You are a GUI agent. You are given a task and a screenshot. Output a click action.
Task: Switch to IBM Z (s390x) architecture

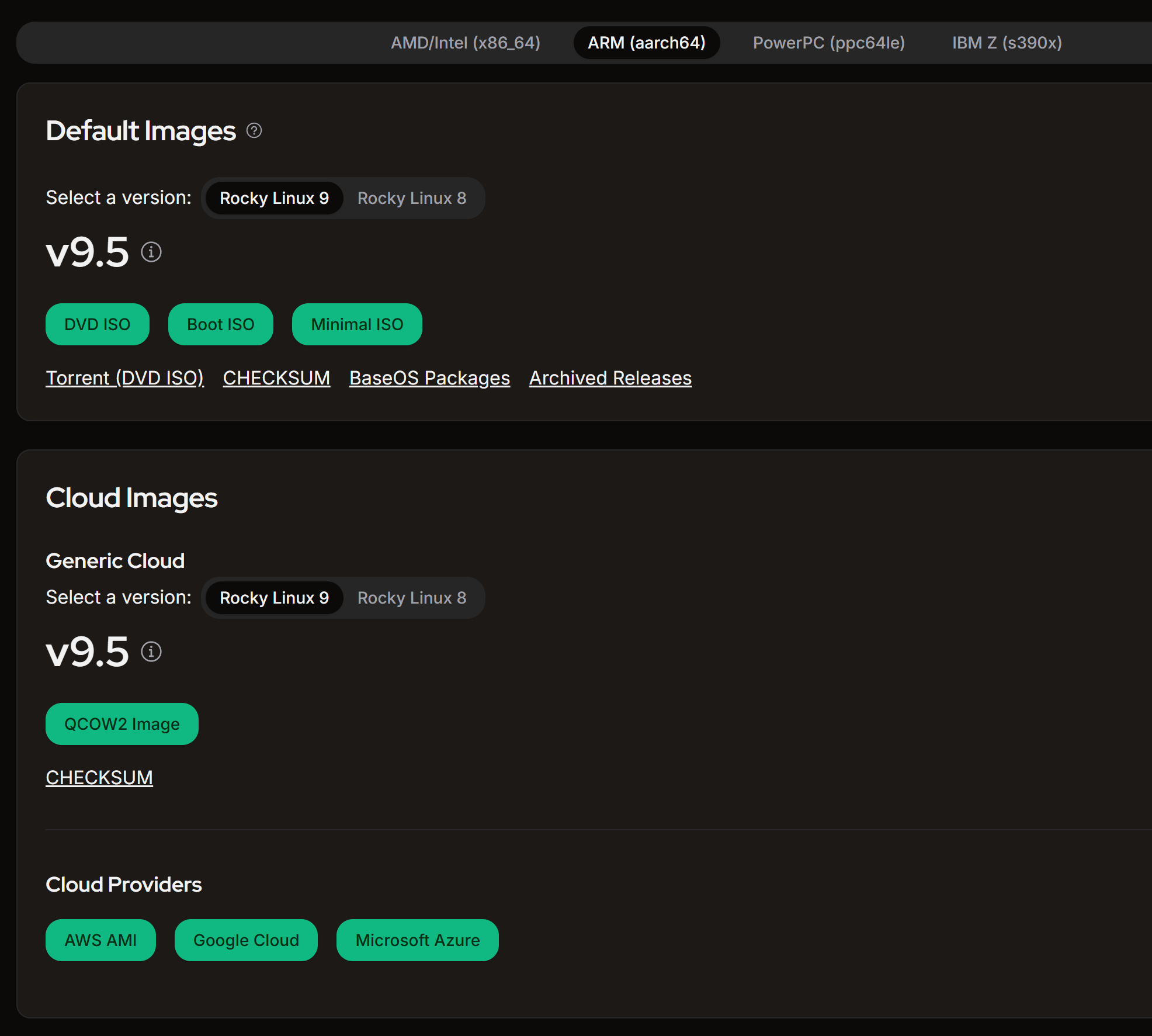pyautogui.click(x=1007, y=43)
